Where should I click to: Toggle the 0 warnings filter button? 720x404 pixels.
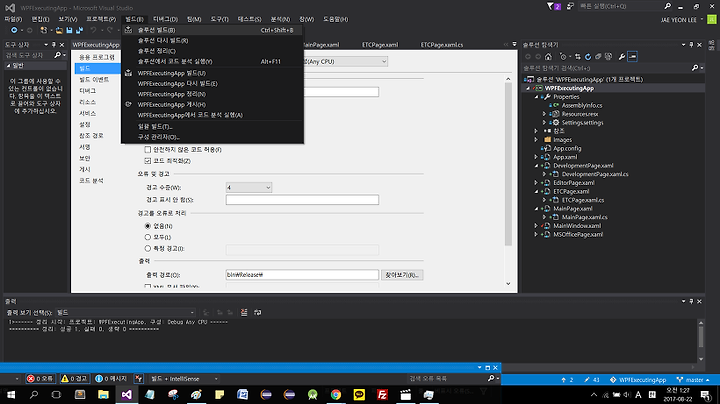pos(74,379)
